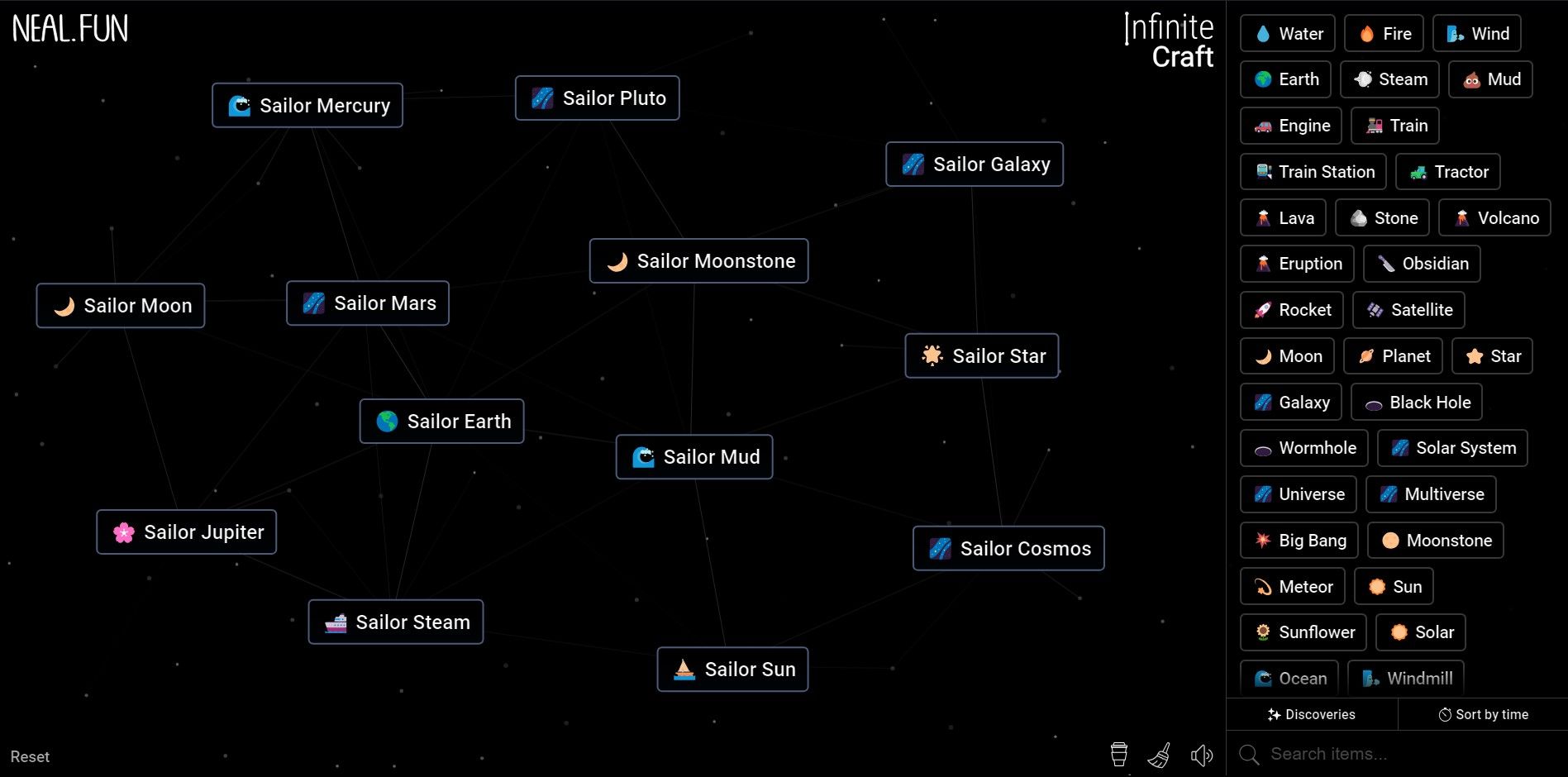The height and width of the screenshot is (777, 1568).
Task: Click the Sailor Moonstone canvas item
Action: click(699, 261)
